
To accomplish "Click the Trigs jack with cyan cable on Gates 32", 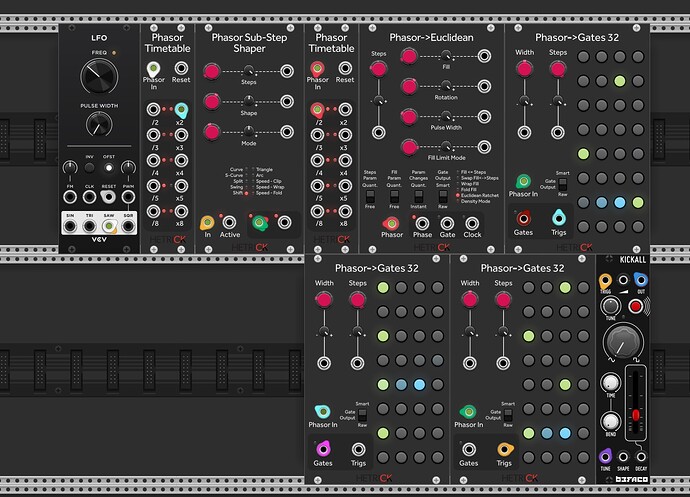I will point(558,218).
